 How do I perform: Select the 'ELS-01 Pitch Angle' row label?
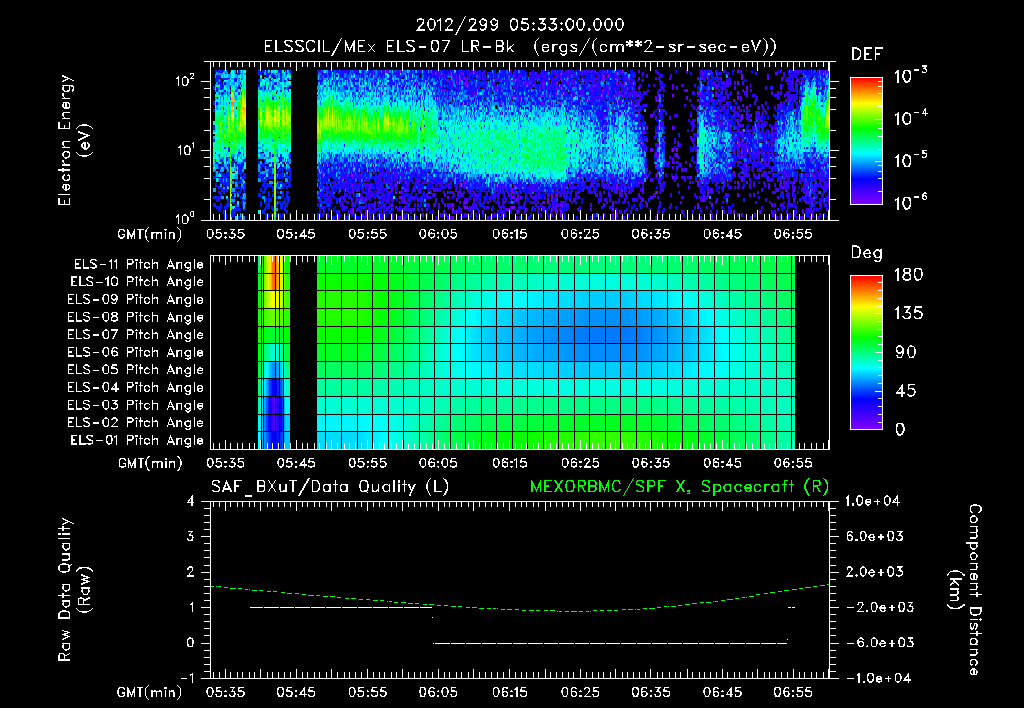[x=137, y=440]
